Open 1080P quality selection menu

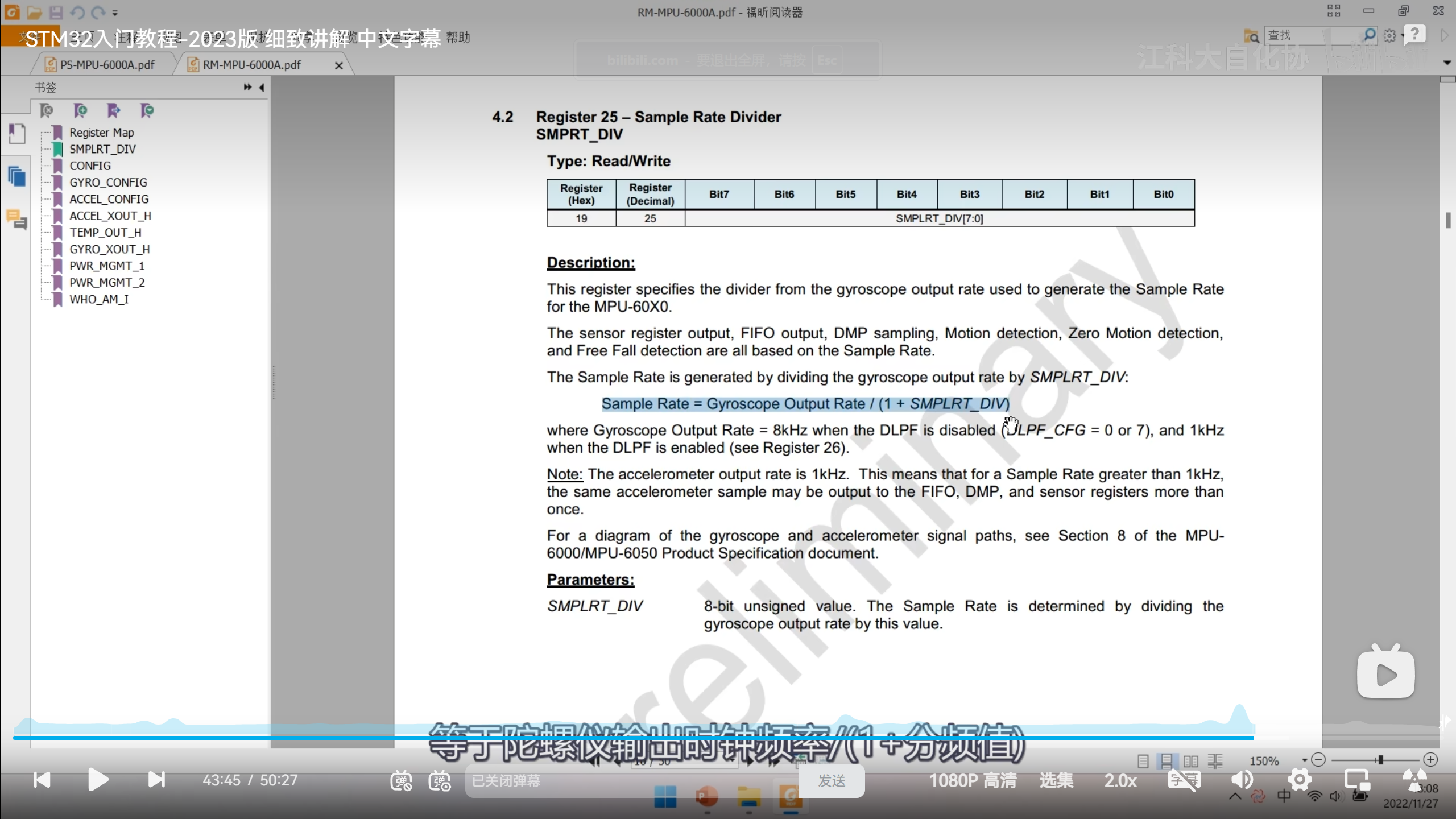click(973, 780)
